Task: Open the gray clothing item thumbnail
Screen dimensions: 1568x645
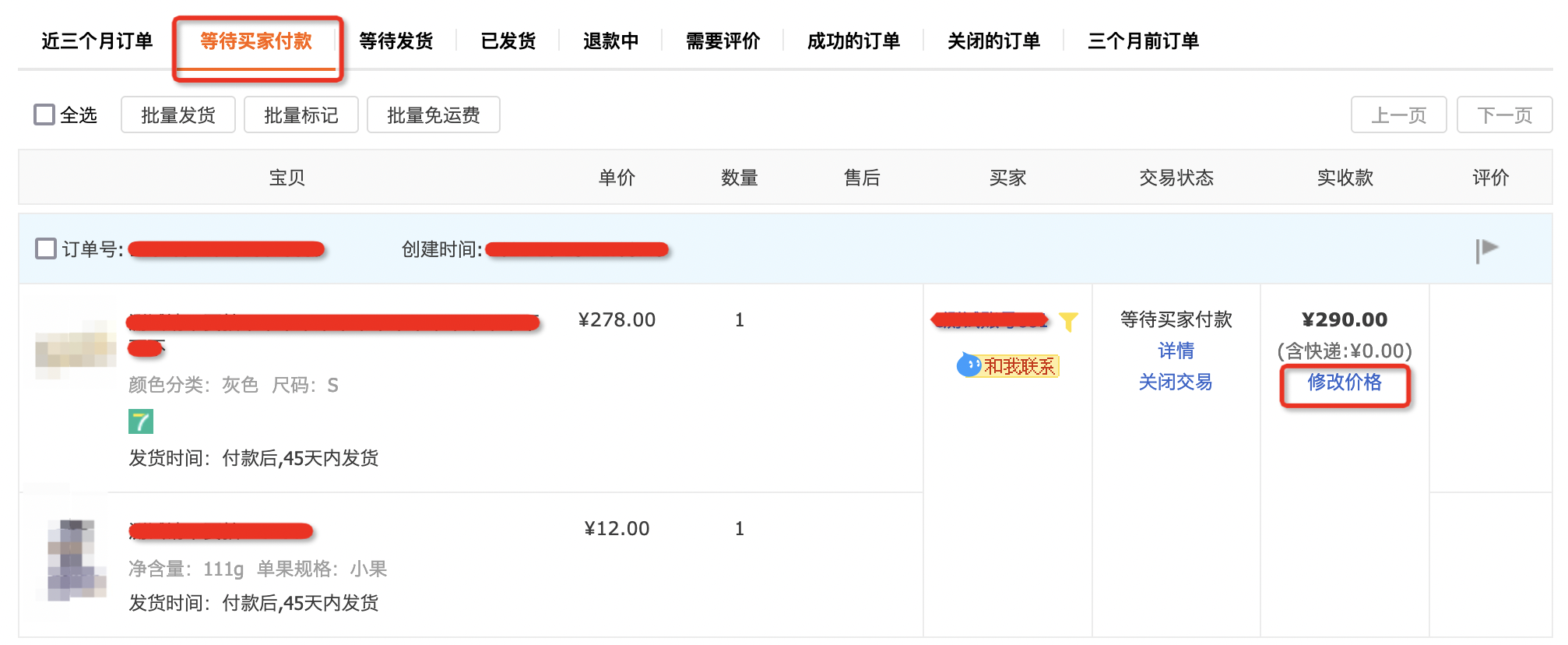Action: click(x=75, y=350)
